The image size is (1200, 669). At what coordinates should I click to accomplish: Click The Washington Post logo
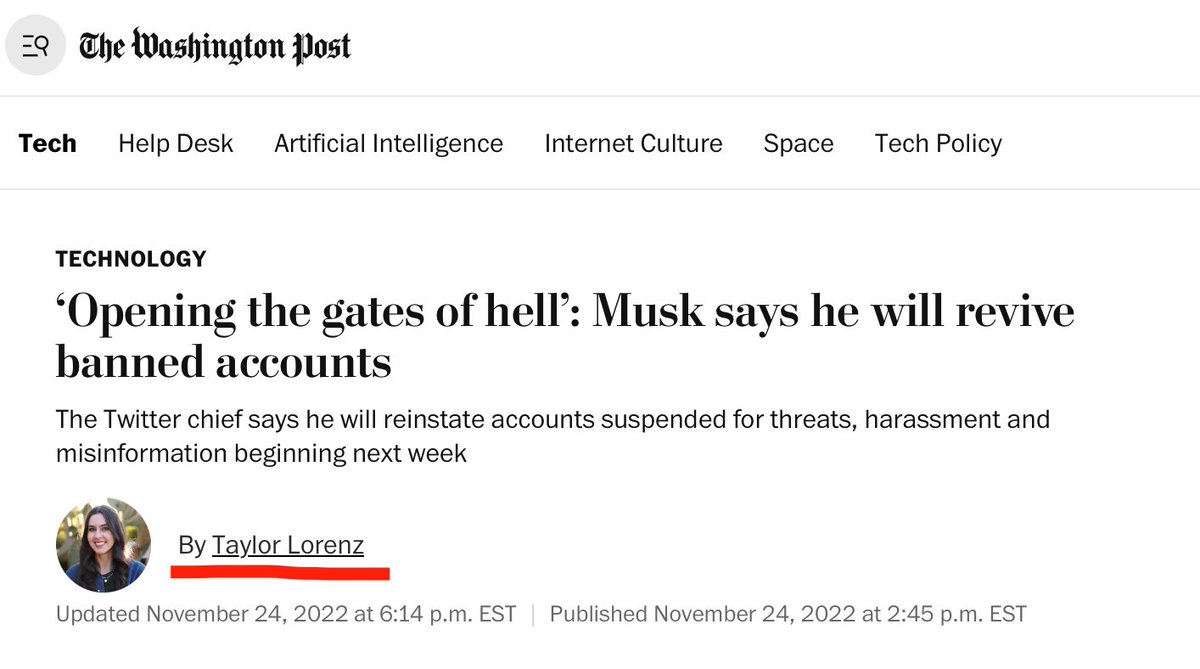click(x=215, y=47)
